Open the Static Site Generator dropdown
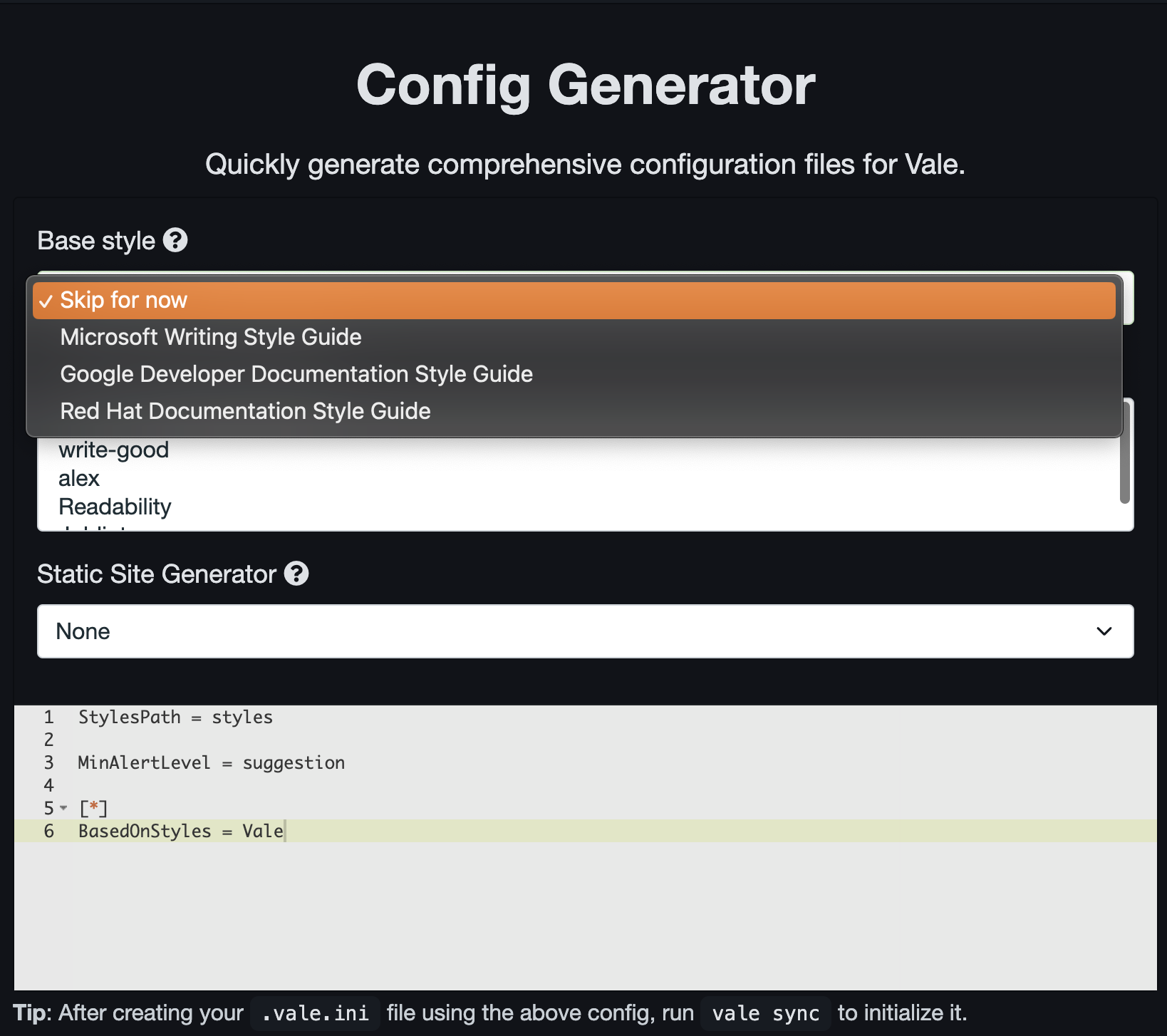 tap(584, 631)
